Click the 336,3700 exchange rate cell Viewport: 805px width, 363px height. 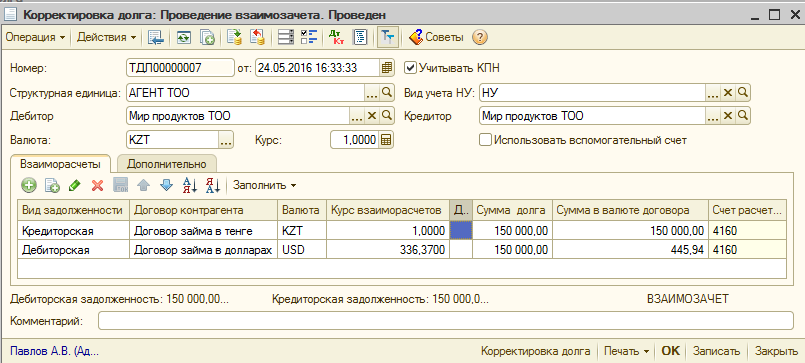point(388,250)
